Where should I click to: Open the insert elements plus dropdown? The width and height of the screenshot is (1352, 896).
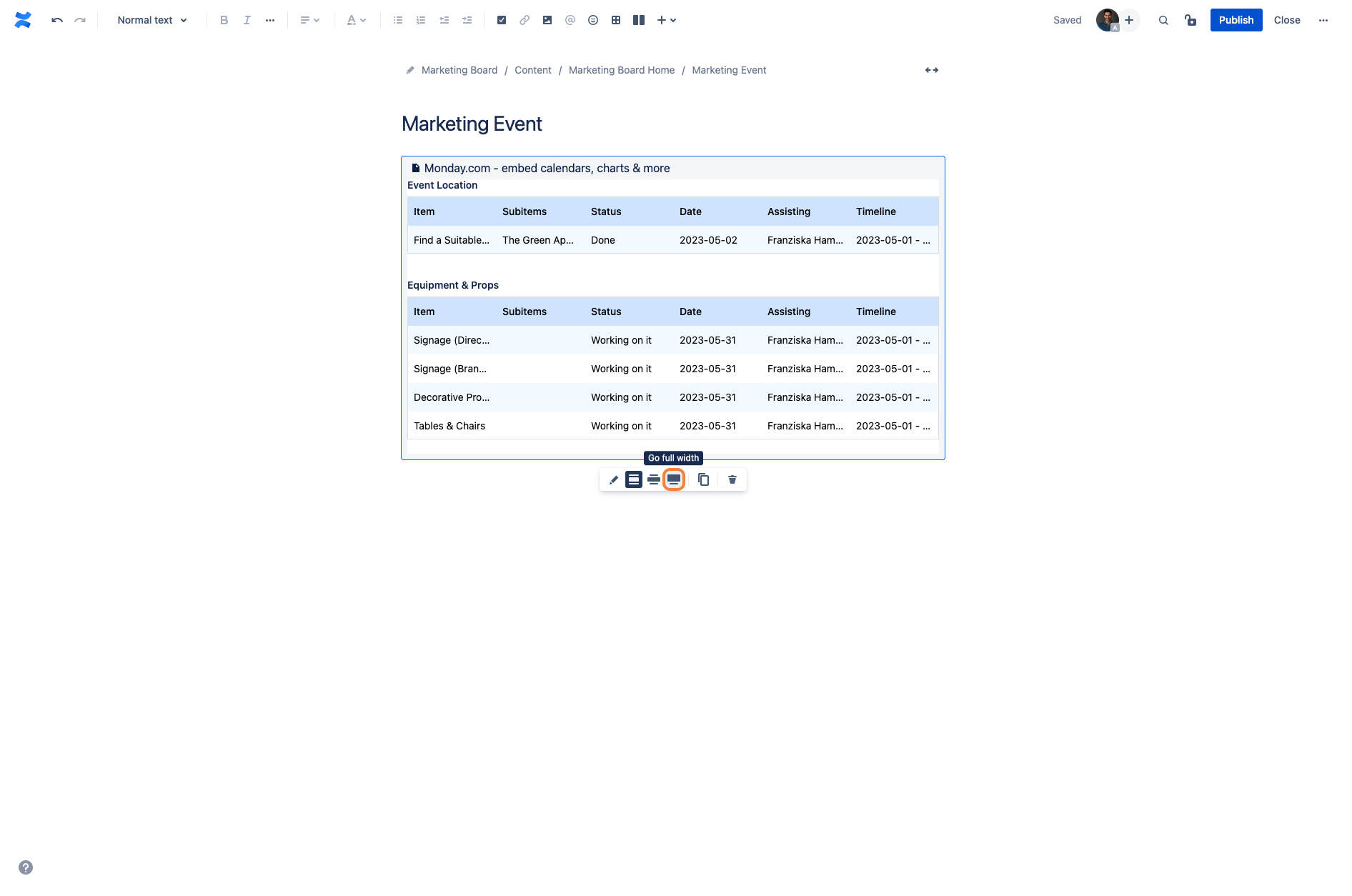point(666,20)
